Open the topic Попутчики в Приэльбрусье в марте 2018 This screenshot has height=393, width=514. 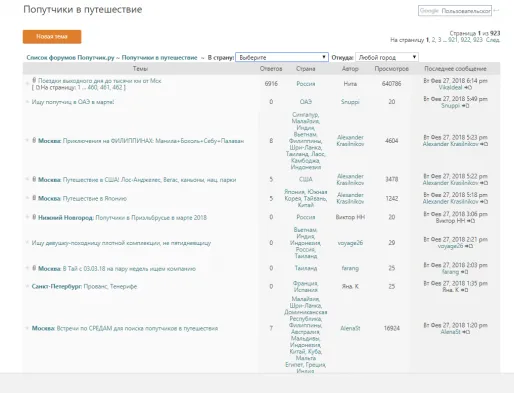click(x=151, y=218)
